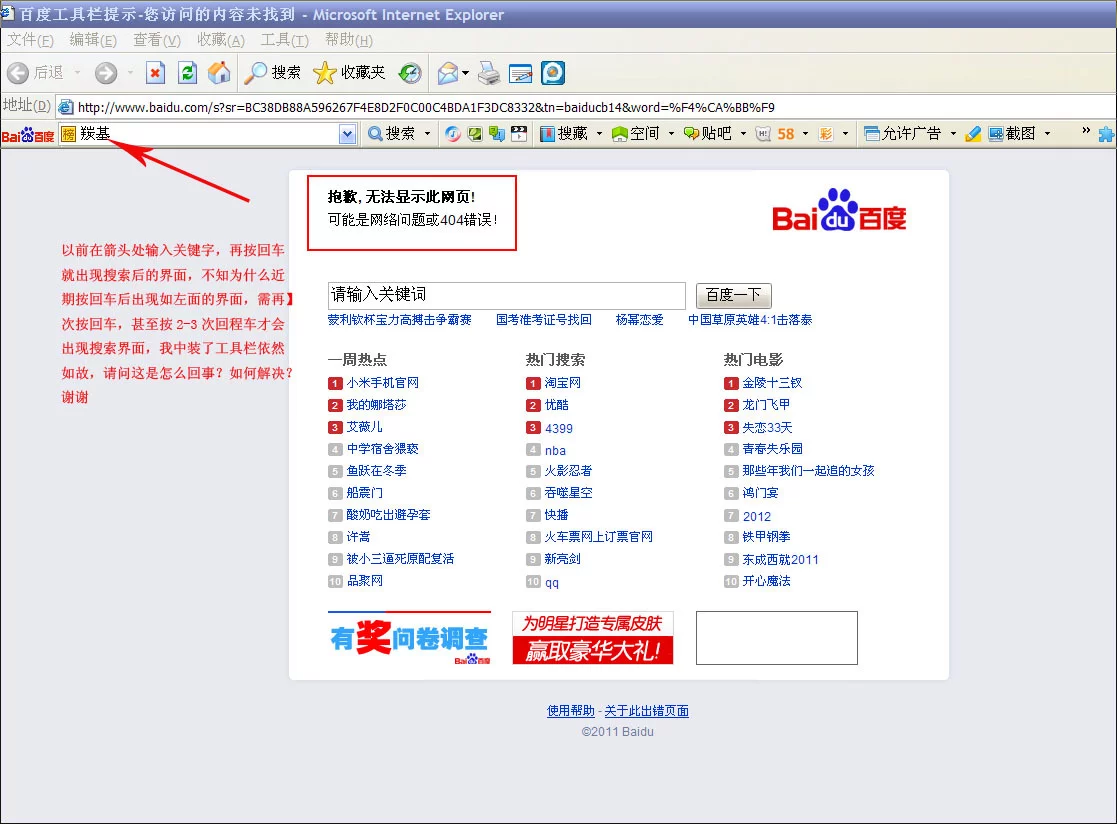
Task: Click the Back (后退) navigation arrow
Action: coord(18,73)
